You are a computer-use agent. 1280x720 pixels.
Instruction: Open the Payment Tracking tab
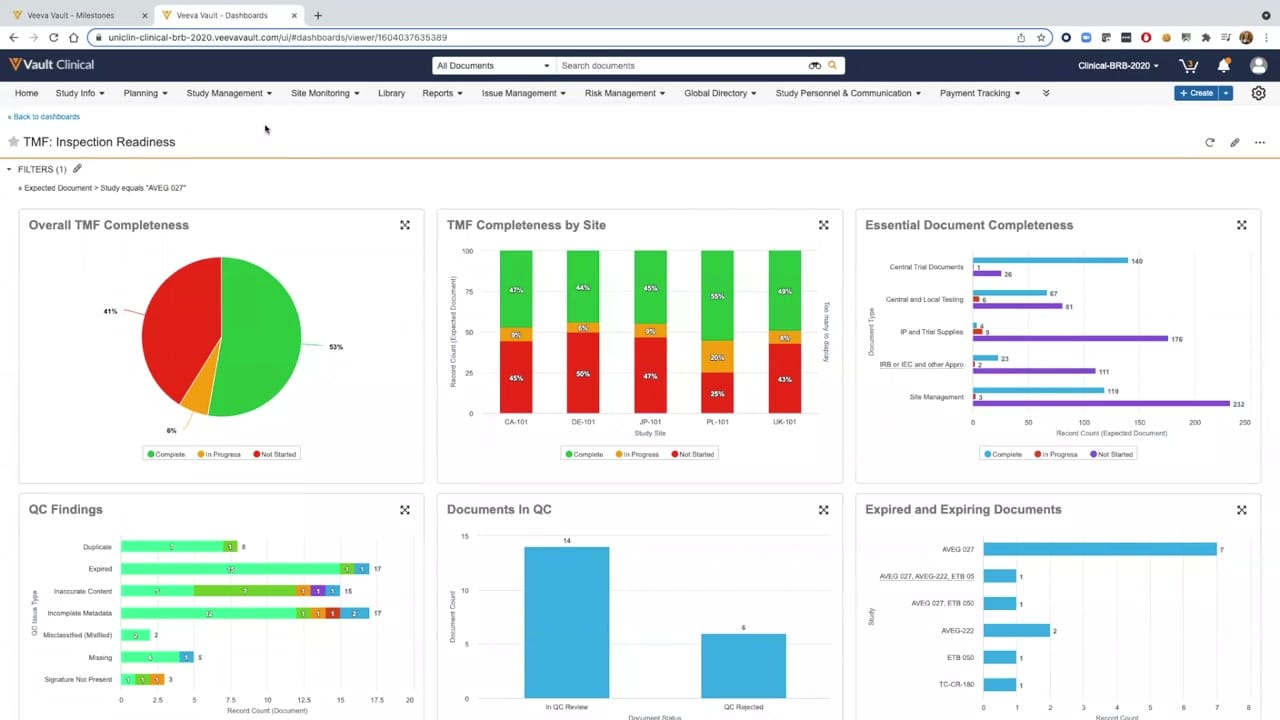980,93
